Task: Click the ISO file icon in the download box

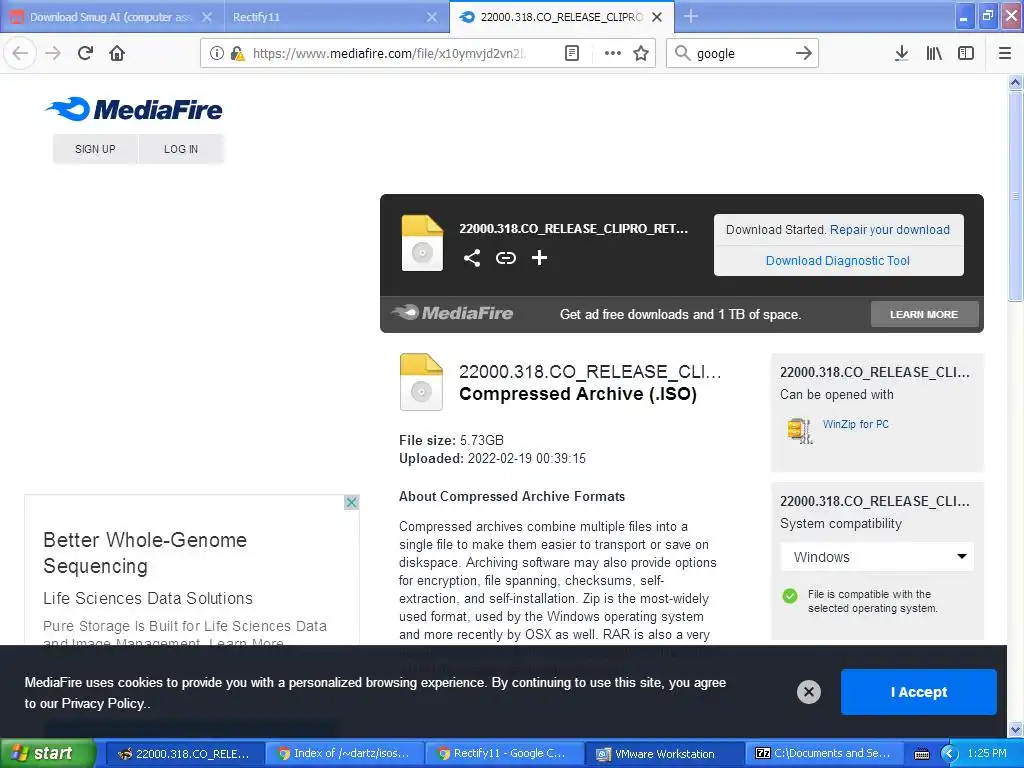Action: coord(422,242)
